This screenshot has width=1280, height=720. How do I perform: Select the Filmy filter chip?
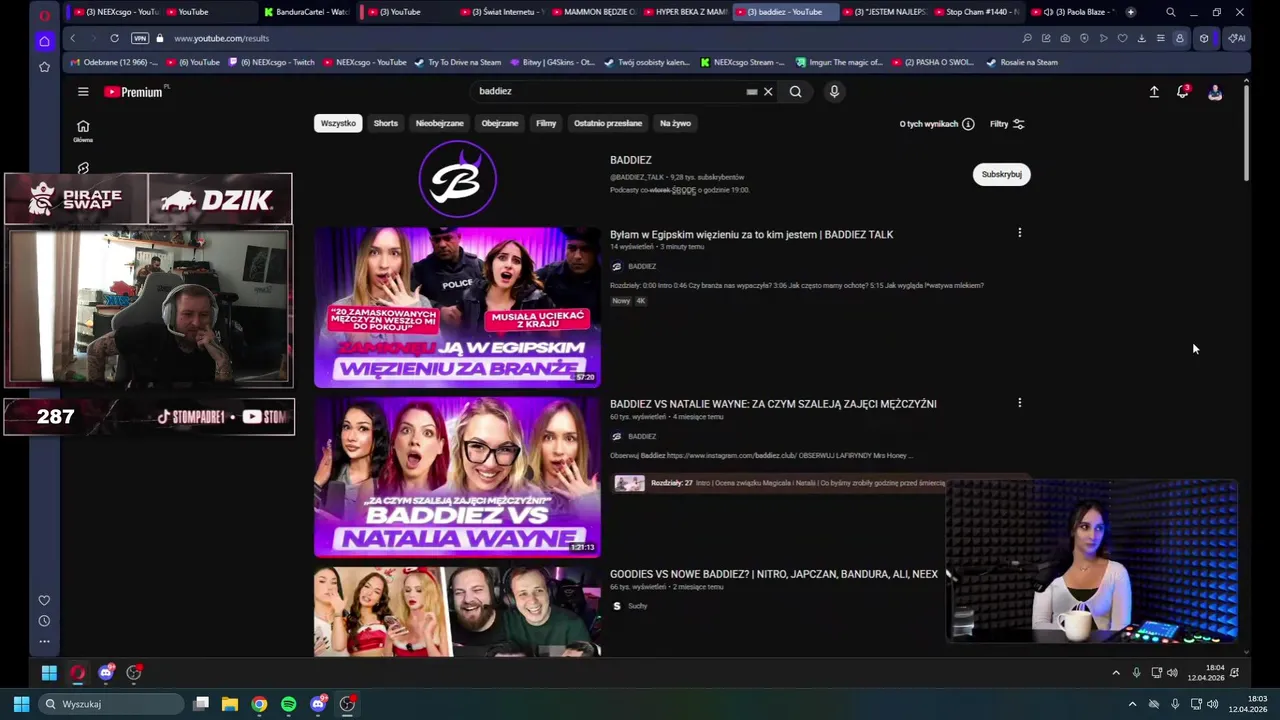(x=546, y=123)
